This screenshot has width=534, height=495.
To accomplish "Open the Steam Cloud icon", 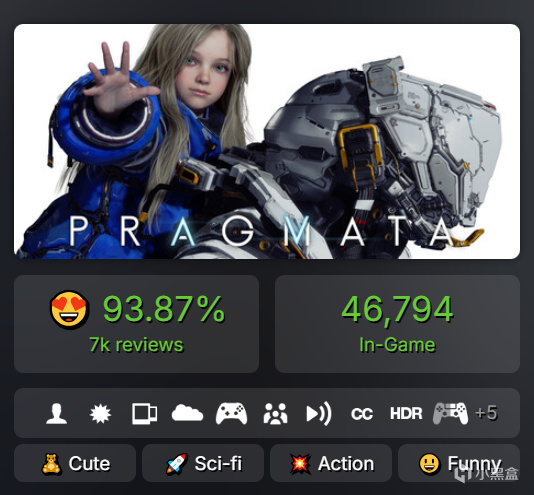I will pyautogui.click(x=187, y=413).
